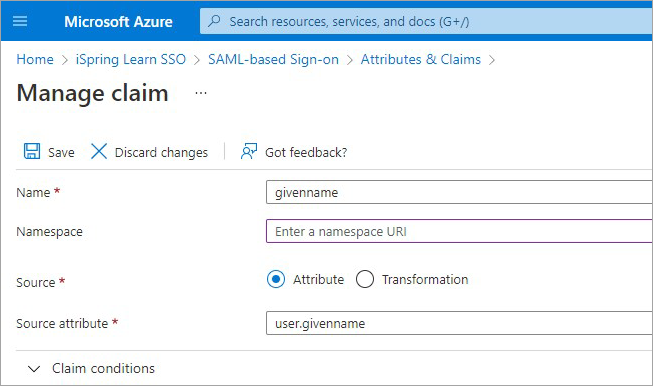Click the Got feedback? link
This screenshot has width=653, height=386.
tap(306, 152)
